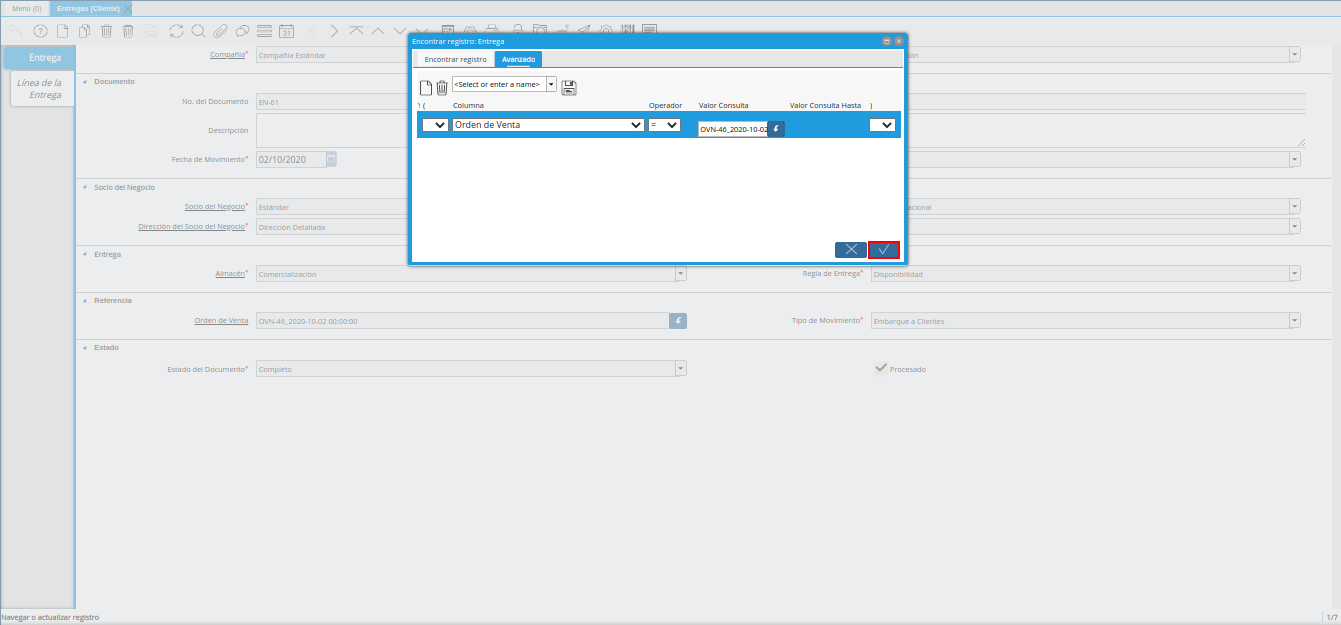Cancel the search with X button
The height and width of the screenshot is (625, 1341).
(851, 249)
